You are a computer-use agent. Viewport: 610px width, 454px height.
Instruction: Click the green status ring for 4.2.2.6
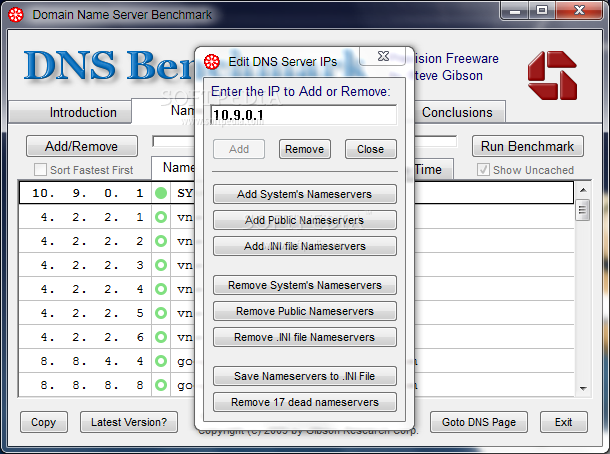click(x=161, y=337)
